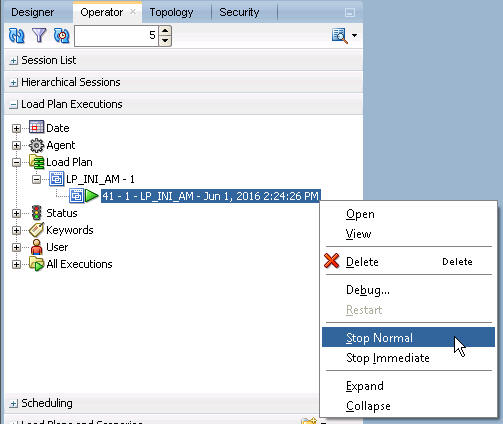The image size is (503, 424).
Task: Switch to the Designer tab
Action: [33, 12]
